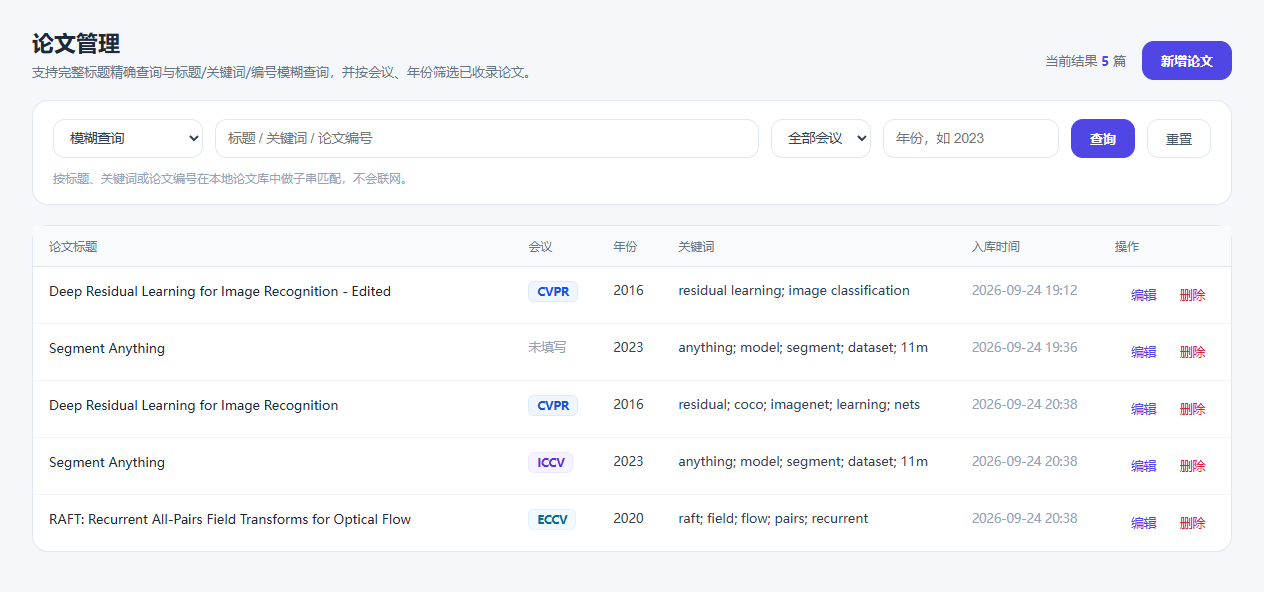Select the year 2020 cell

click(x=629, y=519)
